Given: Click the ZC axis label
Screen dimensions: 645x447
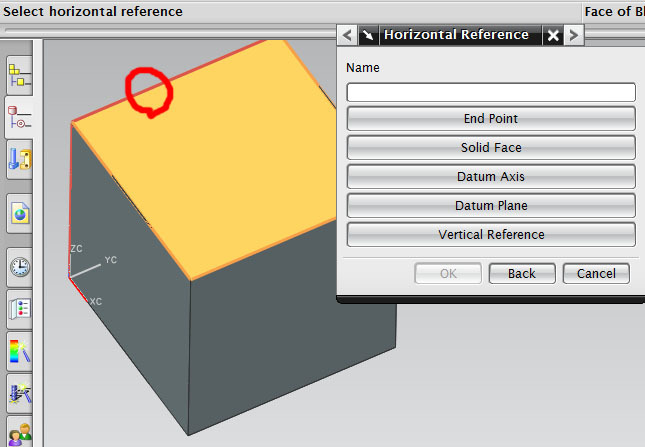Looking at the screenshot, I should pos(77,248).
